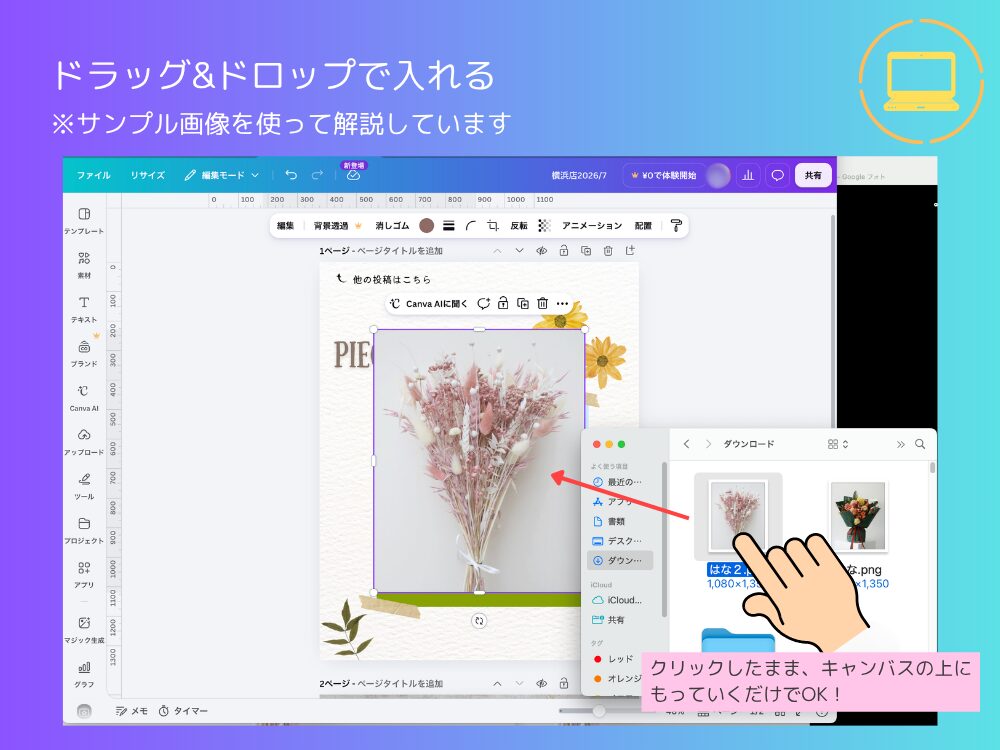Expand Finder toolbar overflow chevrons
This screenshot has height=750, width=1000.
901,444
